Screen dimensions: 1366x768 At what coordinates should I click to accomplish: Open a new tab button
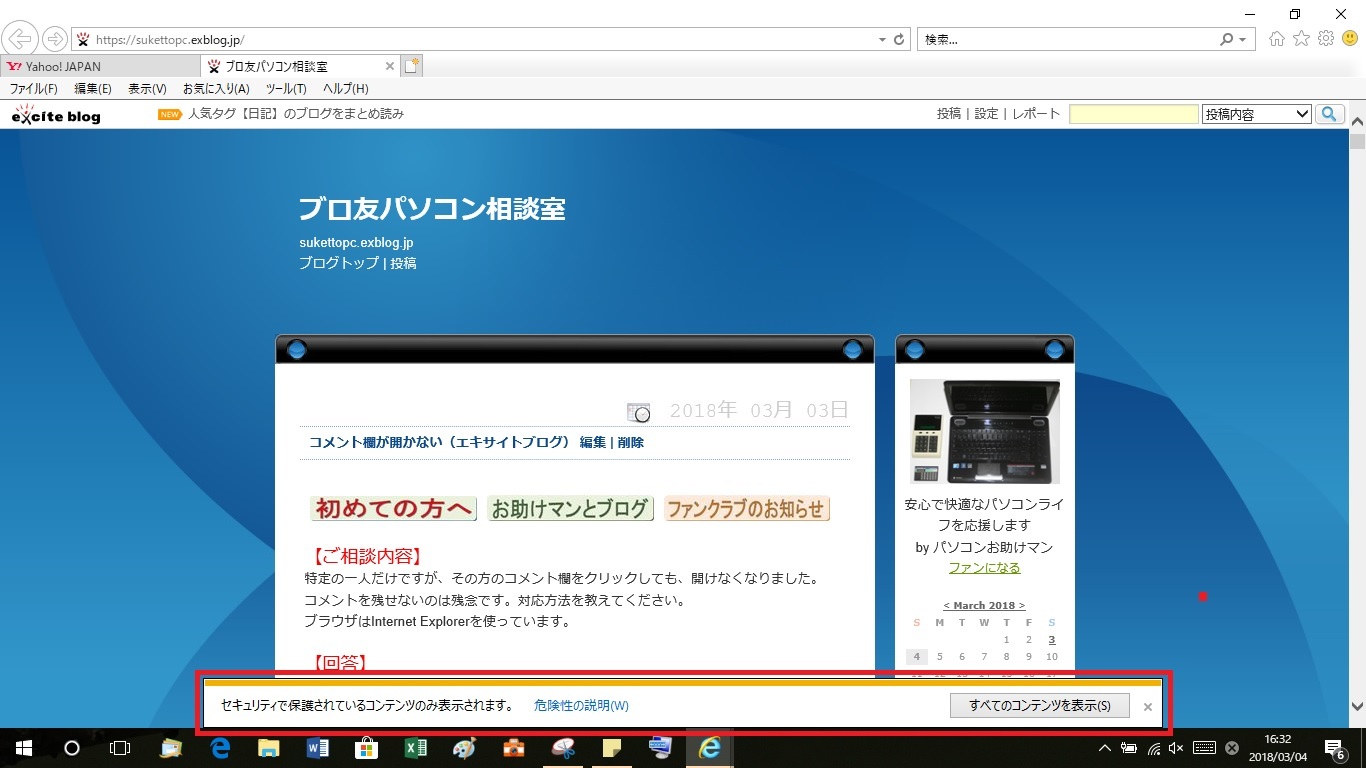(x=412, y=66)
